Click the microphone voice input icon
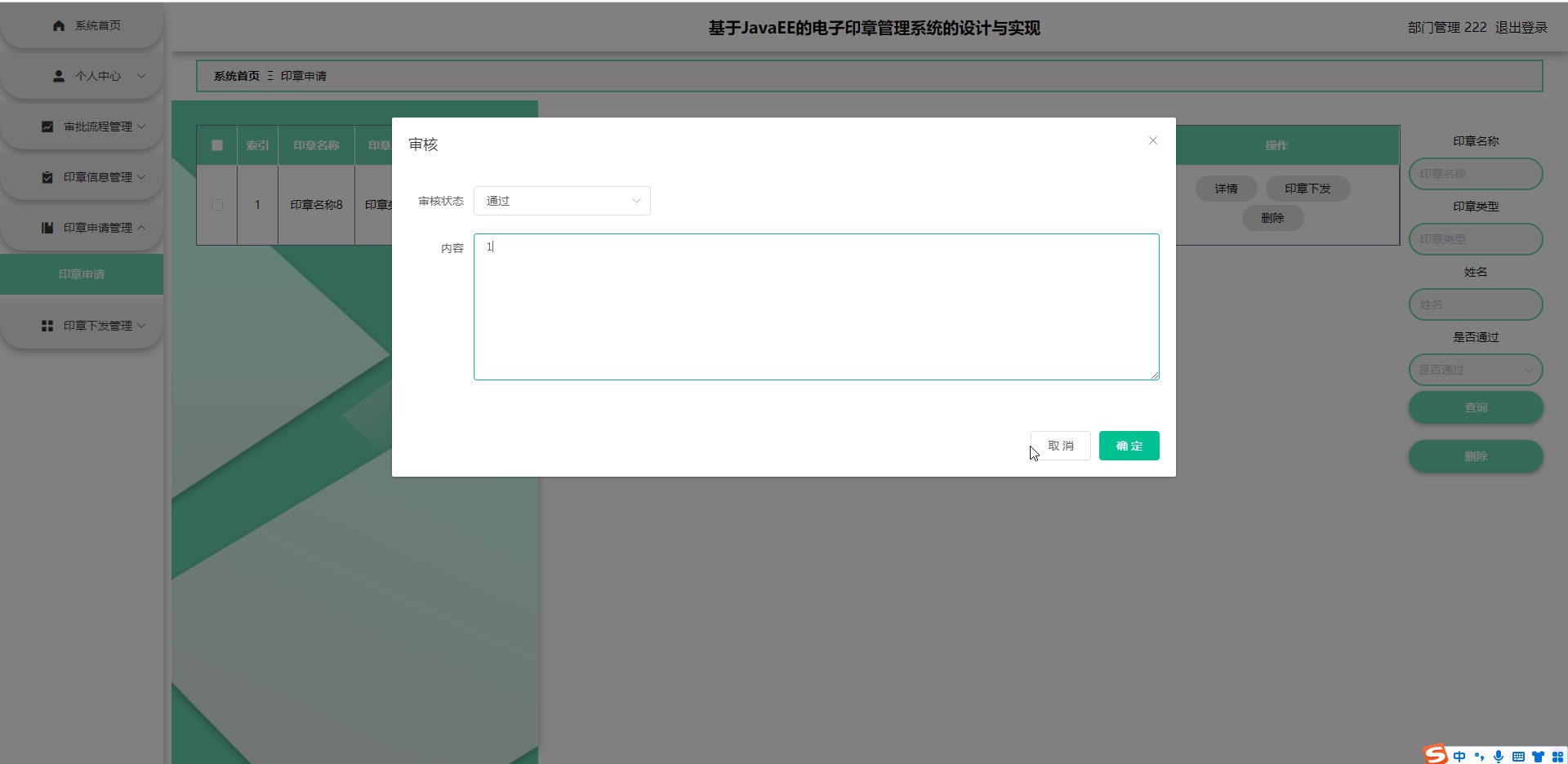Viewport: 1568px width, 764px height. pos(1499,757)
